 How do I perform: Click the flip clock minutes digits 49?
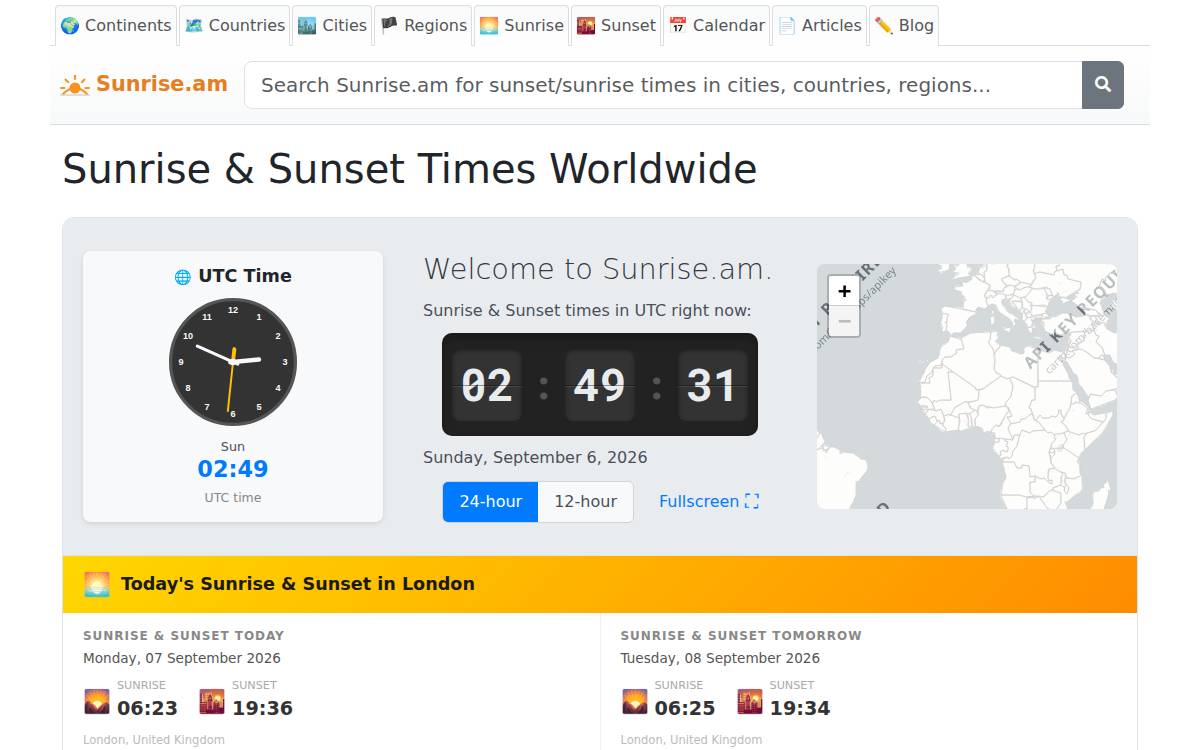pyautogui.click(x=600, y=385)
